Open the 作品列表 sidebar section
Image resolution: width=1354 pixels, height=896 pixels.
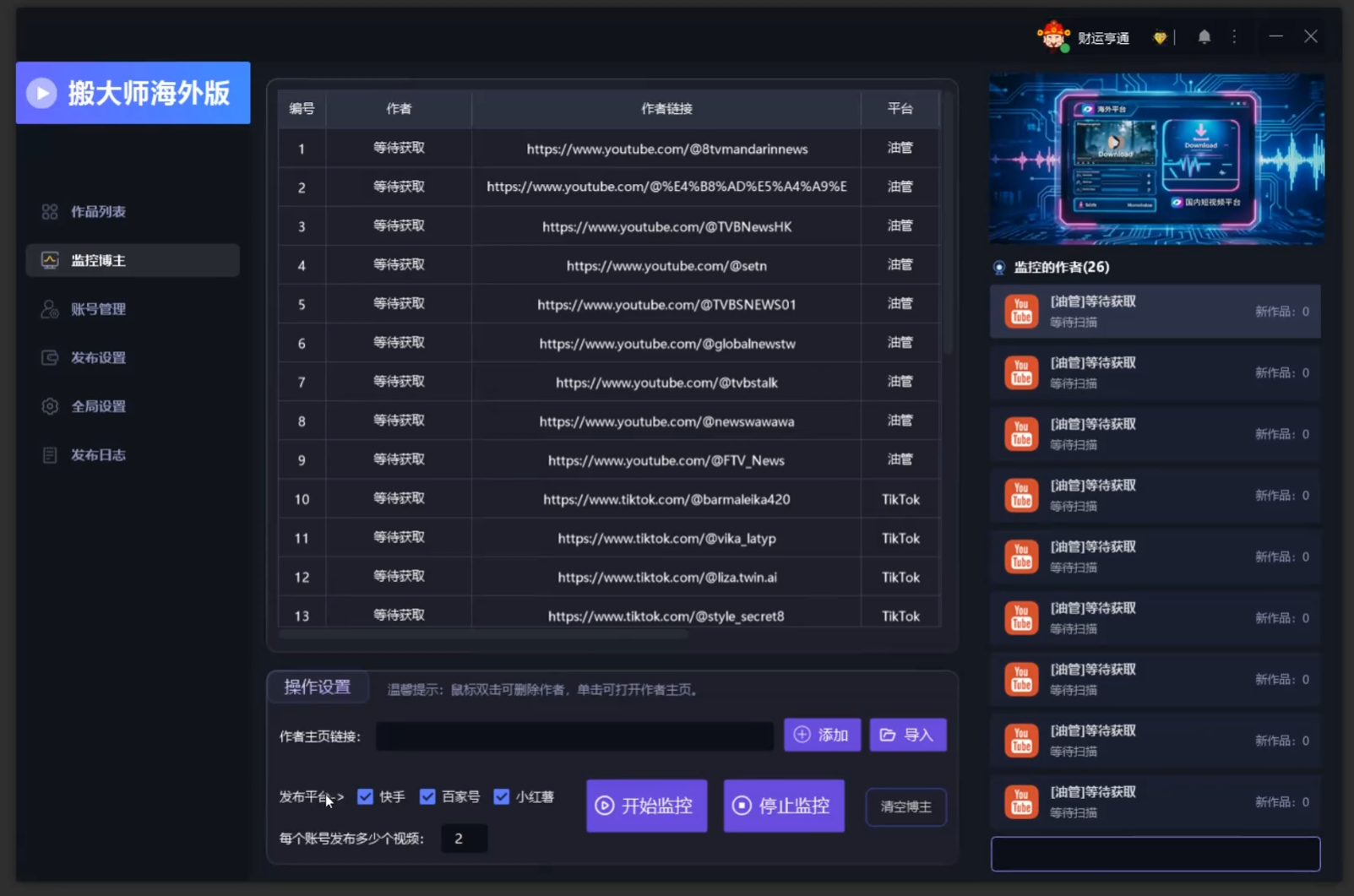coord(98,212)
